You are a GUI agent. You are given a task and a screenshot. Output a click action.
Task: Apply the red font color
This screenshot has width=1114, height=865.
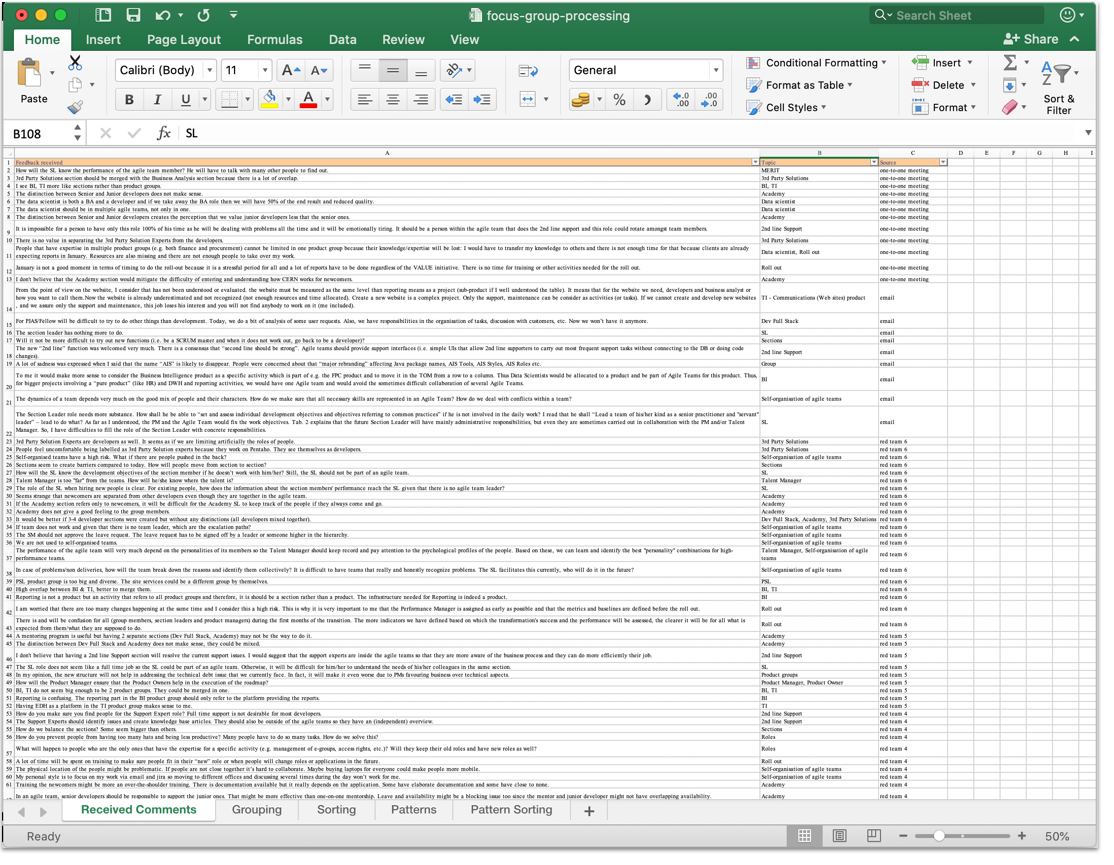(308, 99)
